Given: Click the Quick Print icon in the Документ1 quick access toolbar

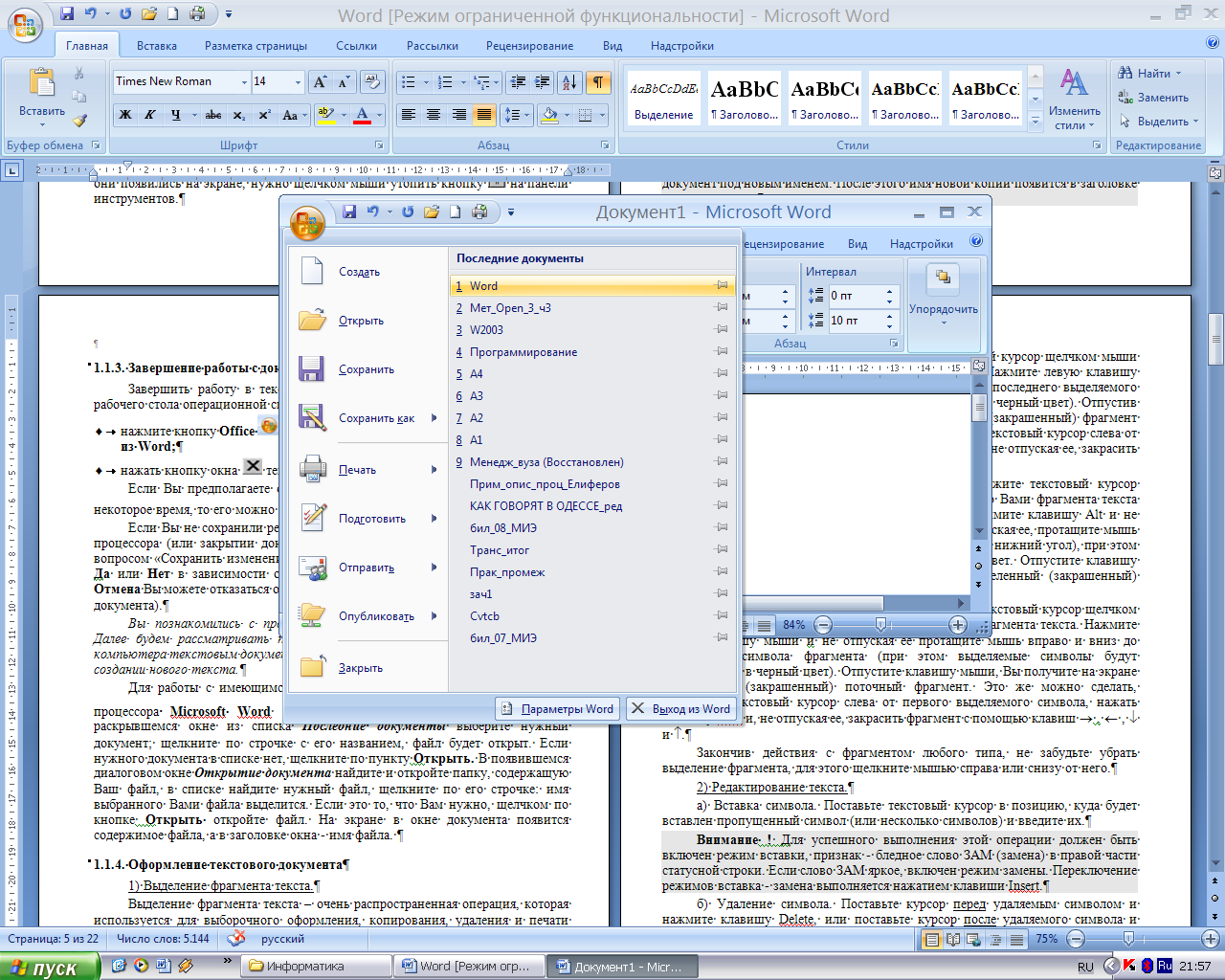Looking at the screenshot, I should (x=479, y=212).
